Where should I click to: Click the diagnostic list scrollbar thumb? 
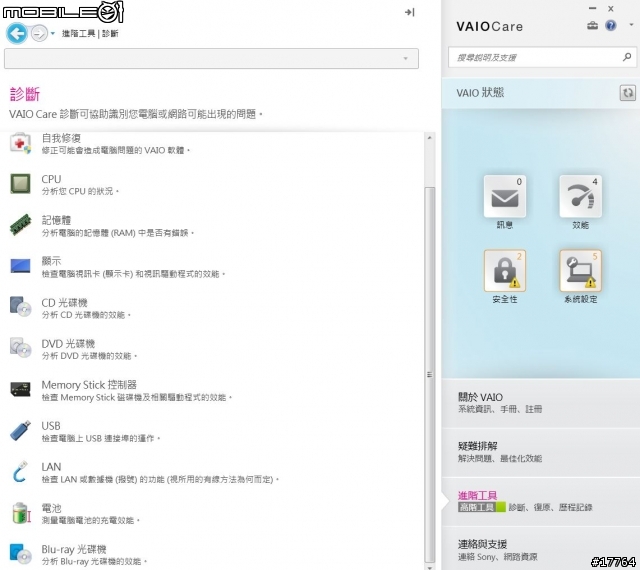coord(429,374)
